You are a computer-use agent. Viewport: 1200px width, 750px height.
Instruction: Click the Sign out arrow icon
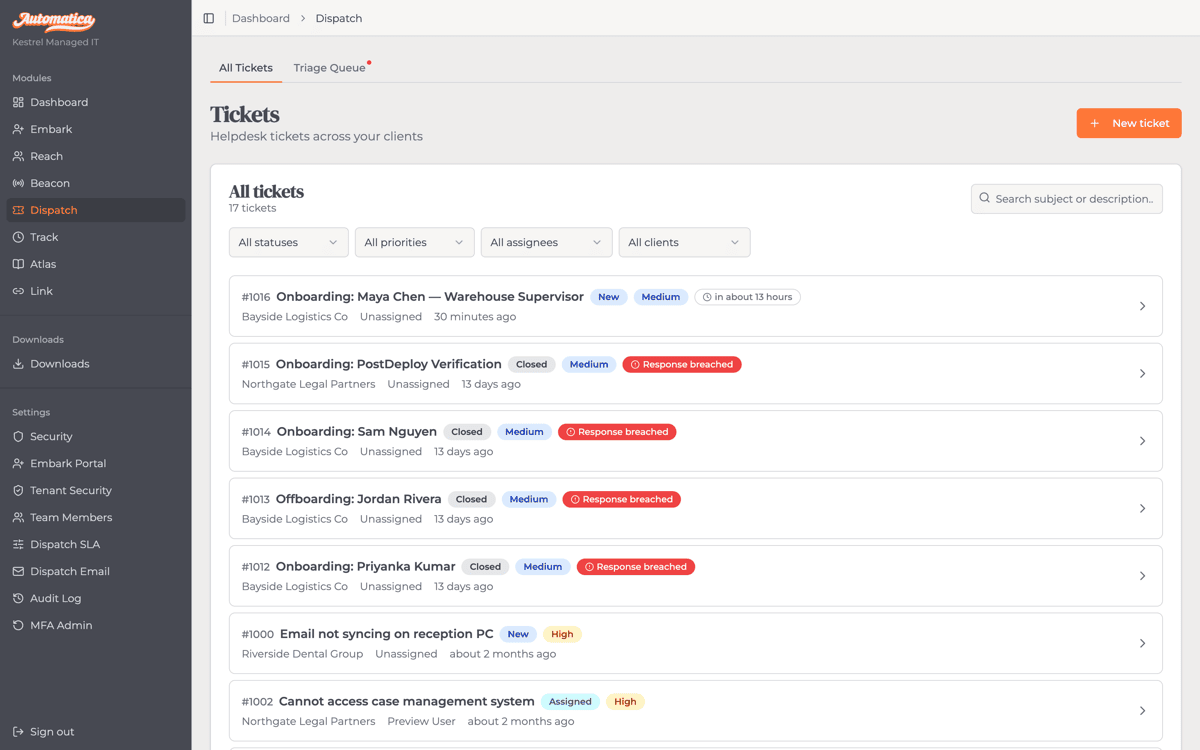coord(18,732)
